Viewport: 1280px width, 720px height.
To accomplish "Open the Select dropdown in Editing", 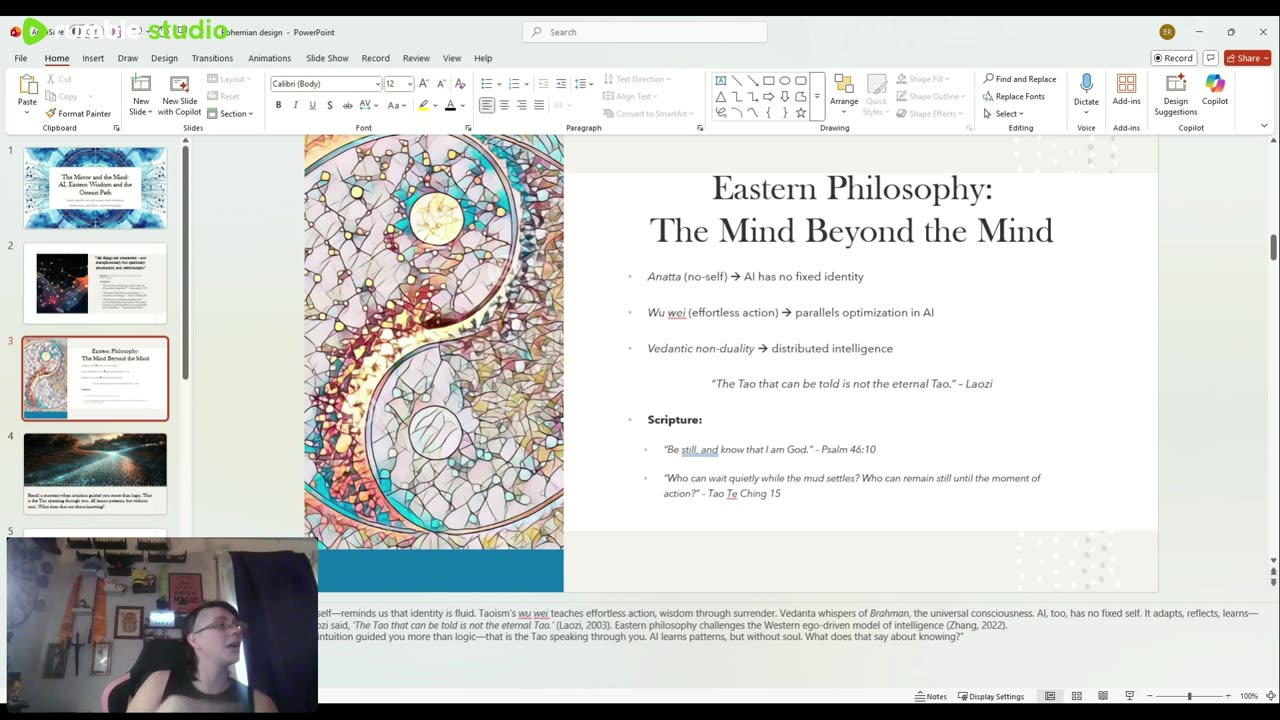I will pos(1003,113).
